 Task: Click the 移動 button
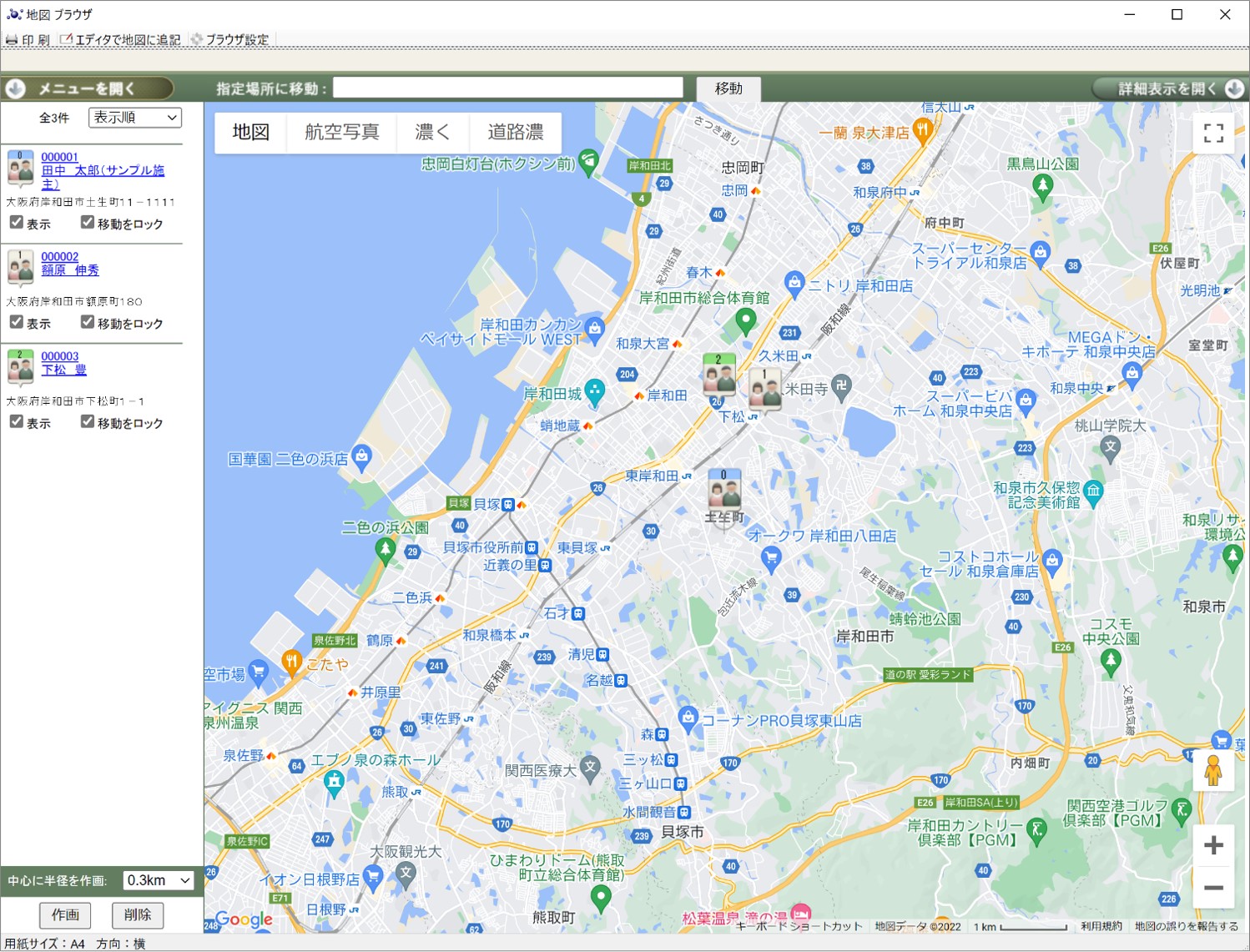tap(728, 88)
